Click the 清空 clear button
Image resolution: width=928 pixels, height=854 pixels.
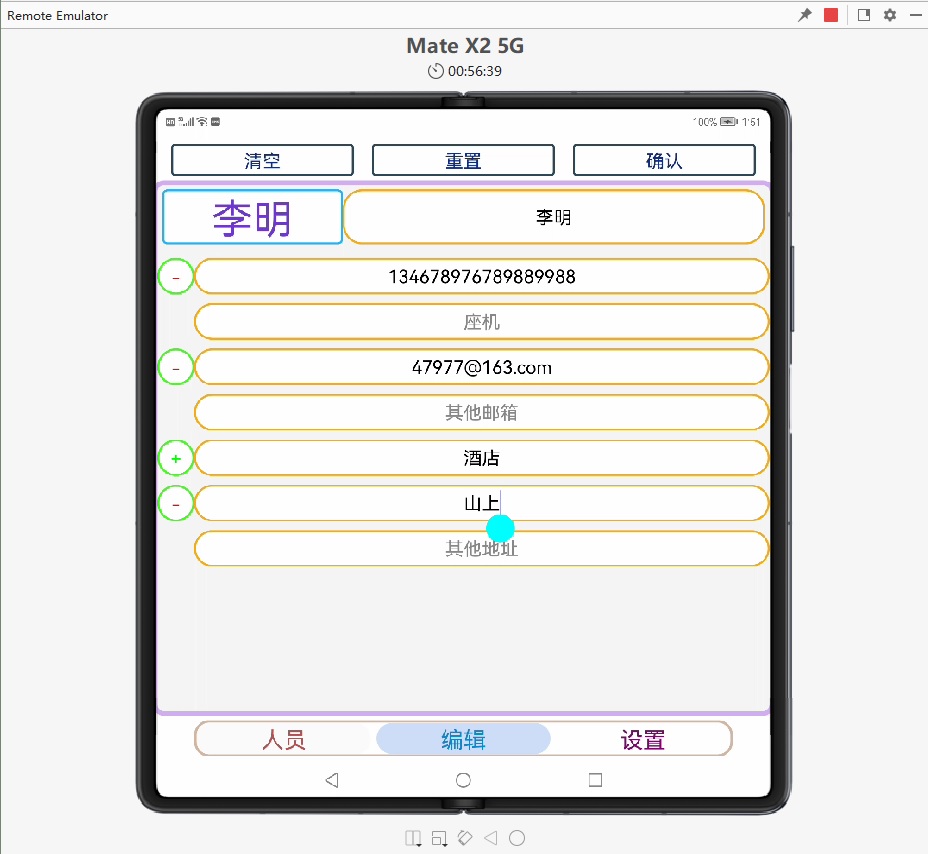tap(262, 160)
